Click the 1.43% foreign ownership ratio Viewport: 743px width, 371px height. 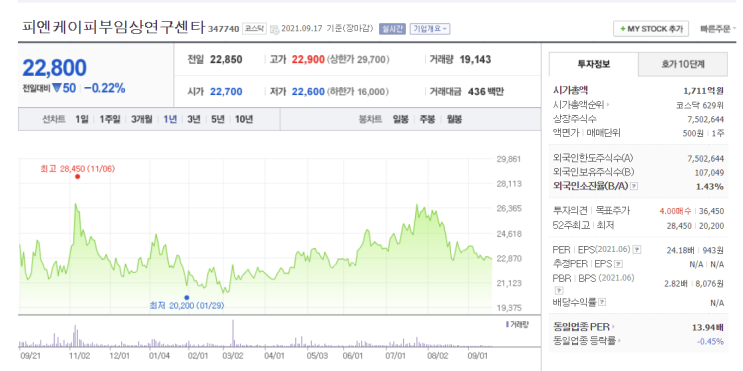tap(710, 187)
